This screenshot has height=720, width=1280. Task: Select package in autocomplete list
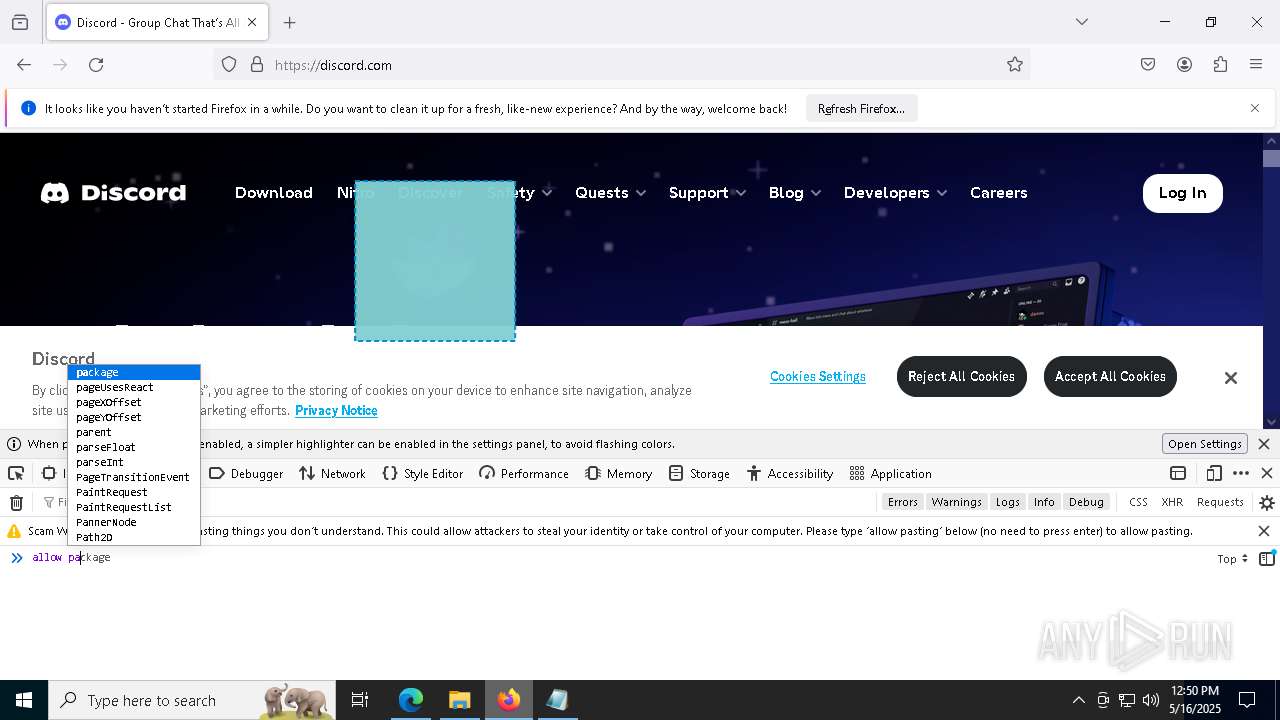click(x=134, y=372)
